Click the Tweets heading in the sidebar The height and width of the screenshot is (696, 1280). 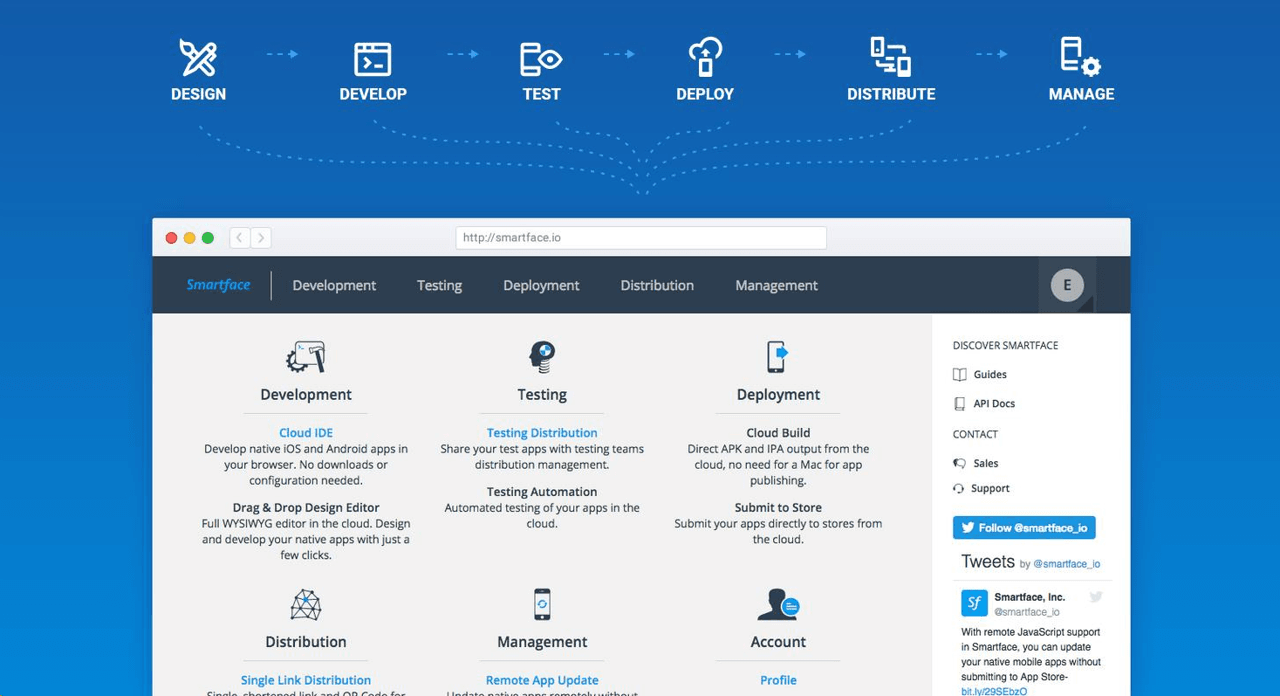point(988,562)
